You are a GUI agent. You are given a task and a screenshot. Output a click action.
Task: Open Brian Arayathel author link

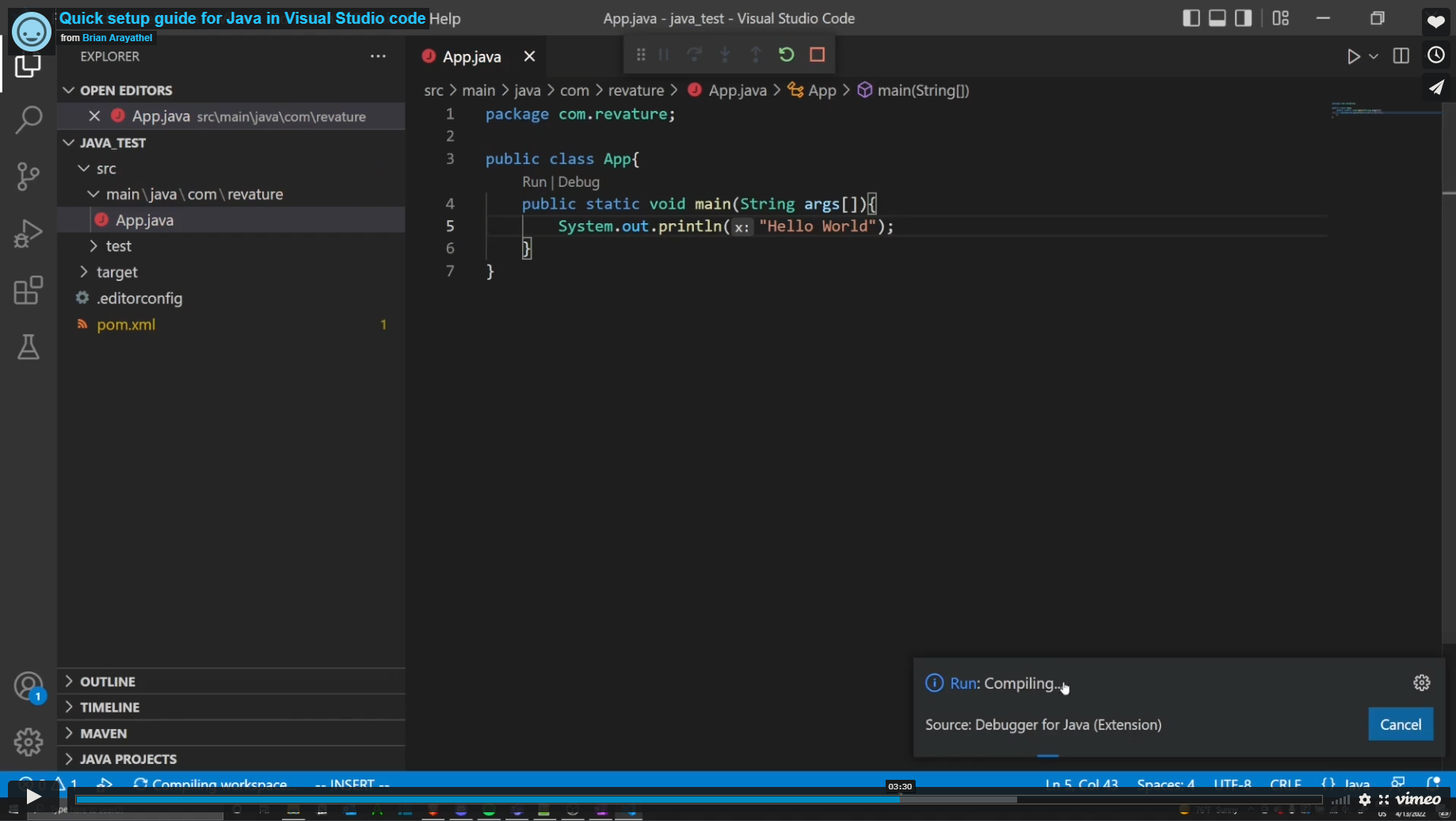point(117,38)
